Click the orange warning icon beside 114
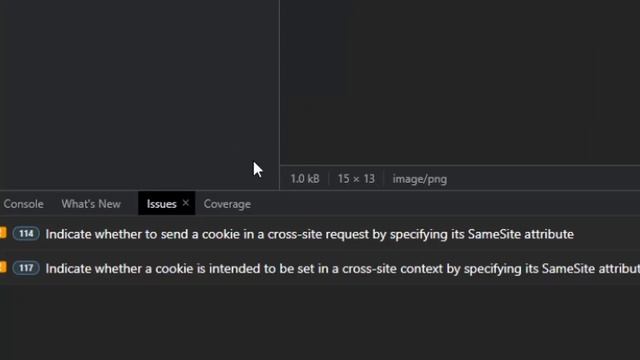This screenshot has width=640, height=360. point(3,233)
